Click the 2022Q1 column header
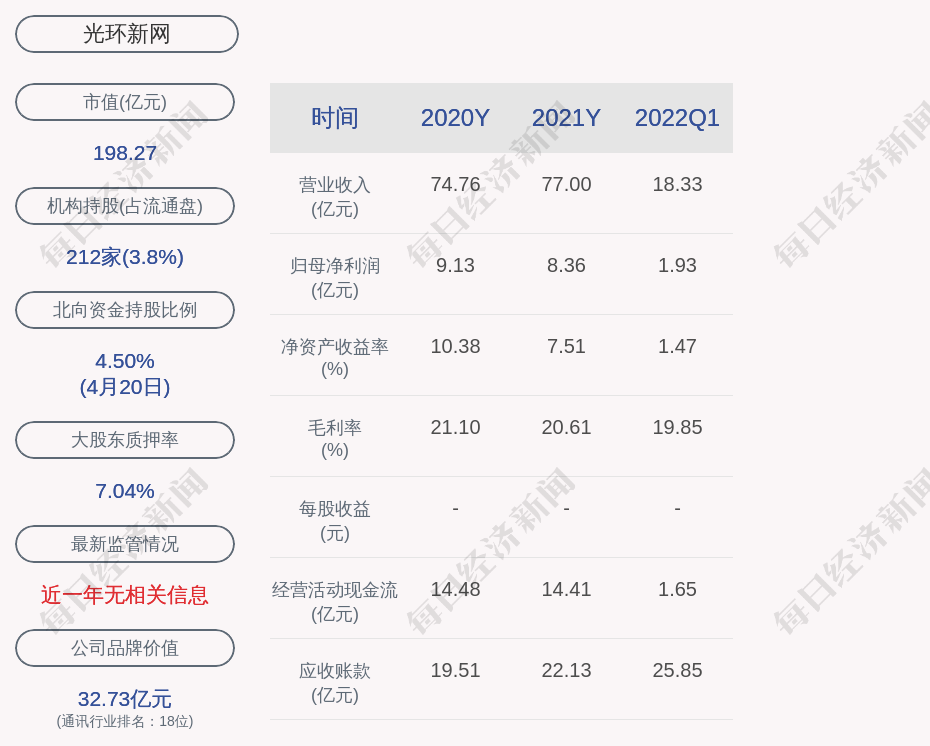 (677, 117)
